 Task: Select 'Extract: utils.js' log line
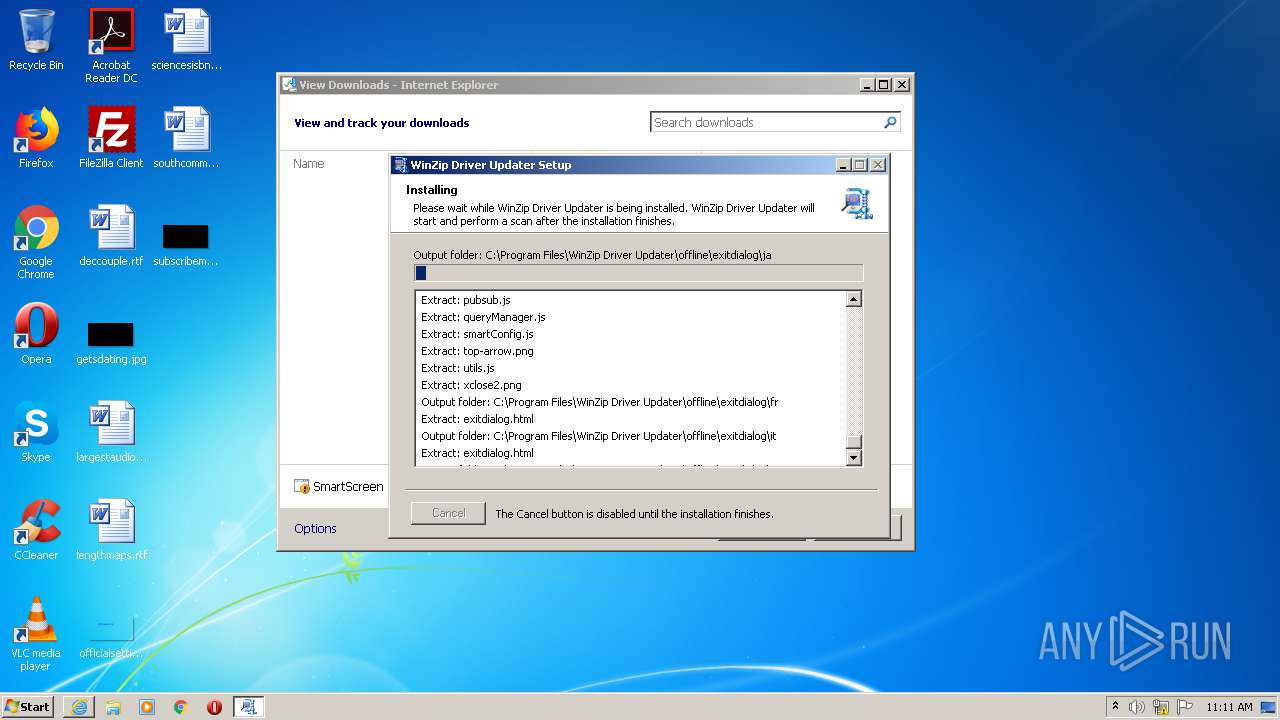pyautogui.click(x=458, y=368)
